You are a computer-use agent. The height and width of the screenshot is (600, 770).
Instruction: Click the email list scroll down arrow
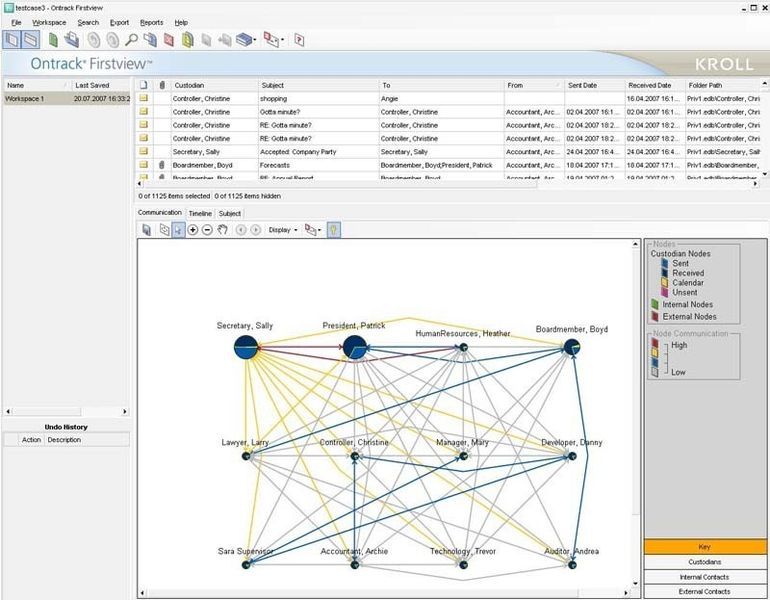[x=765, y=174]
